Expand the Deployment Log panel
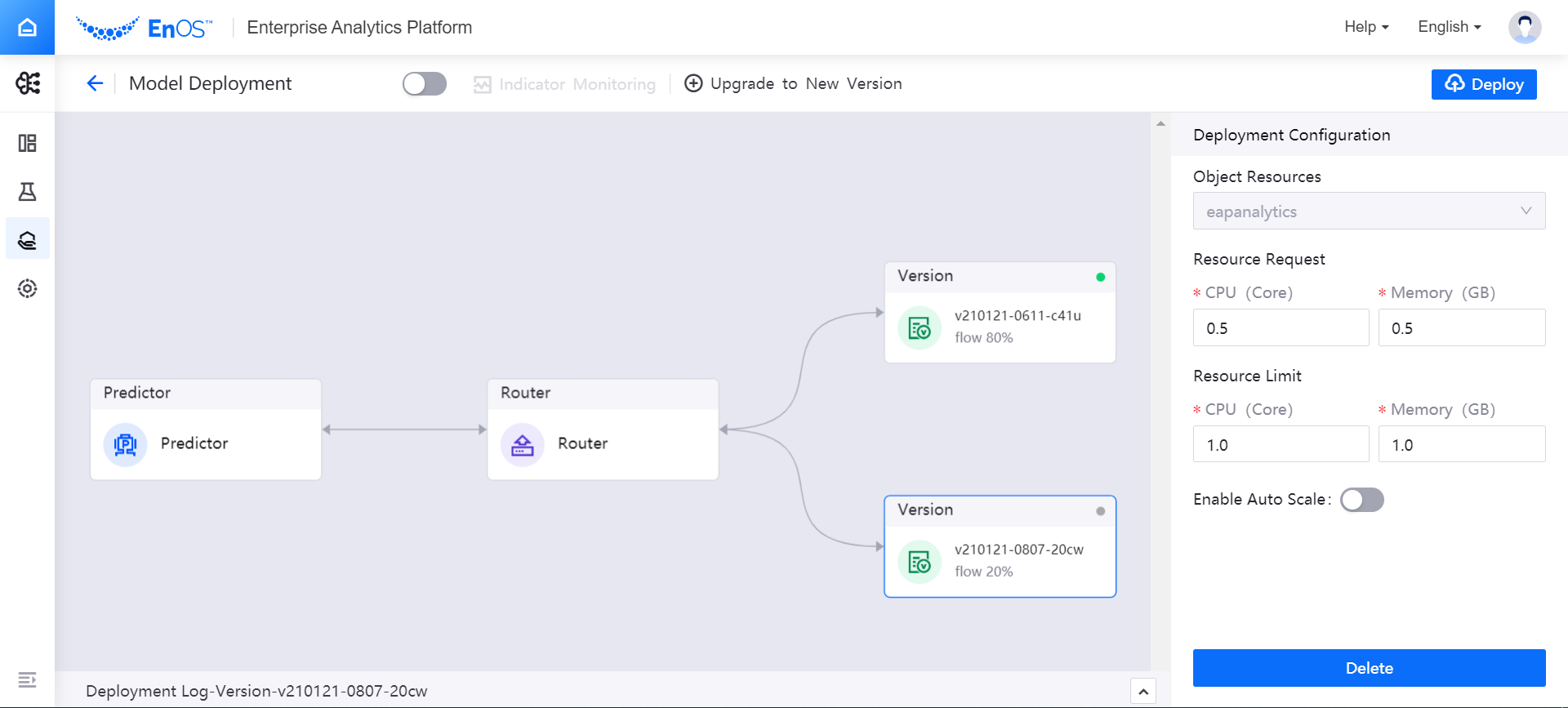 coord(1143,692)
